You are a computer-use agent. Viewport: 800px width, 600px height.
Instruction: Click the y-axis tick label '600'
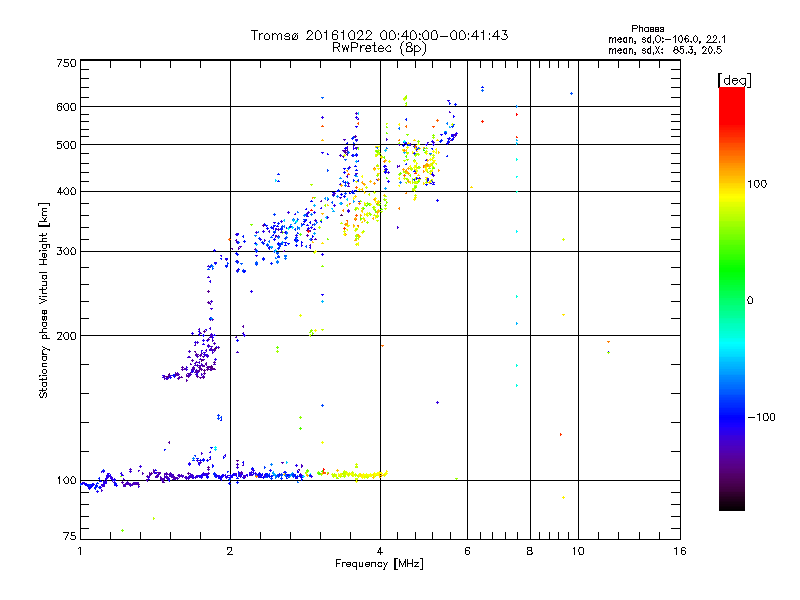point(66,107)
